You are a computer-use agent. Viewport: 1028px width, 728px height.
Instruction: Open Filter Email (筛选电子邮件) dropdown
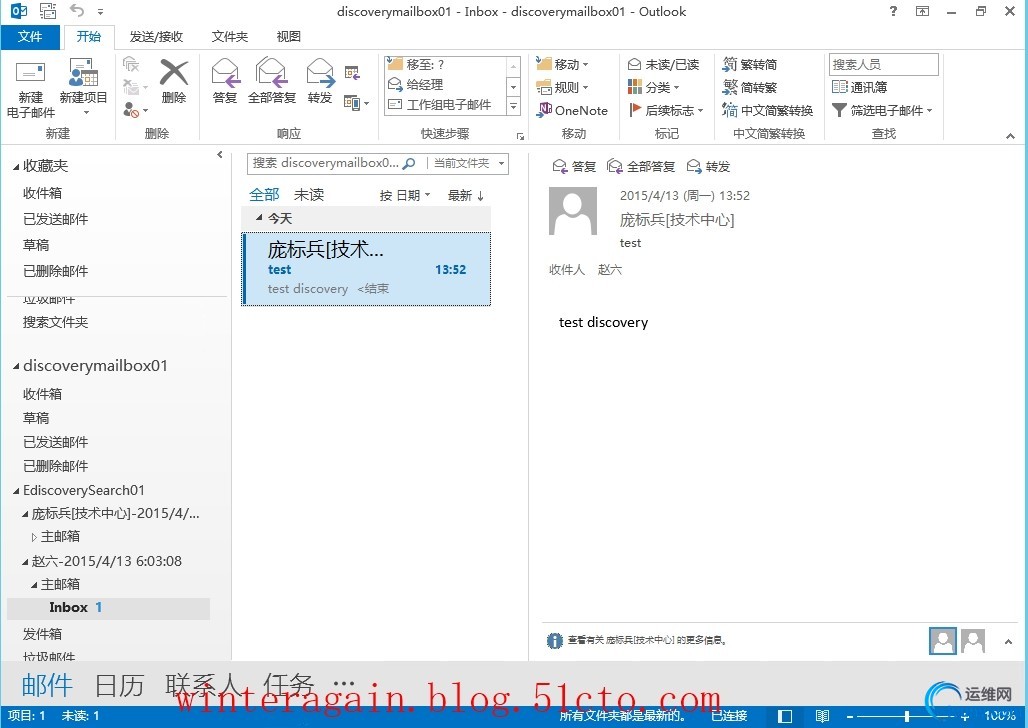[x=882, y=110]
